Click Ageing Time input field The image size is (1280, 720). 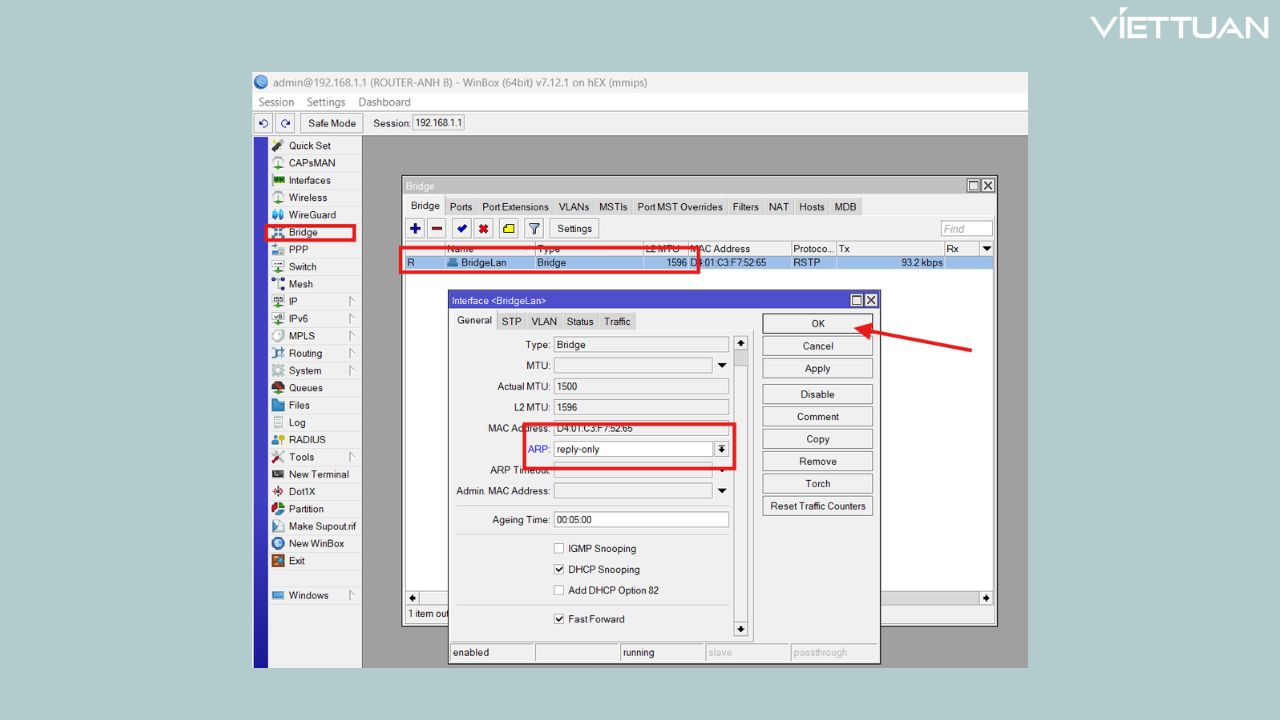(x=641, y=520)
